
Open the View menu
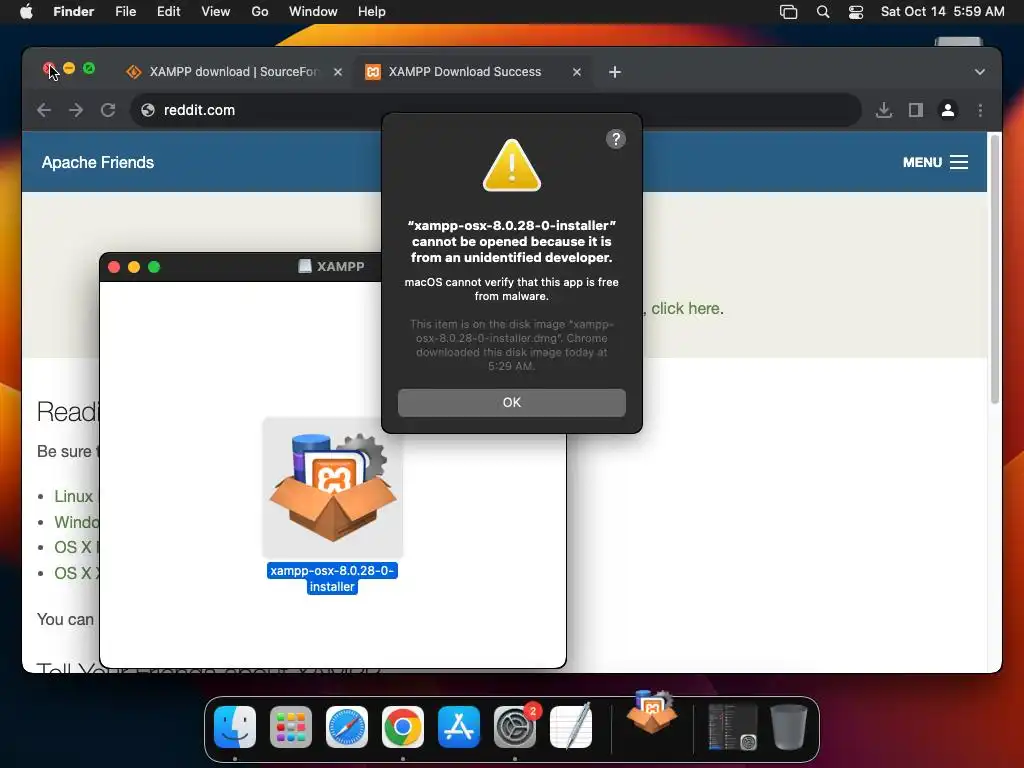click(x=216, y=12)
